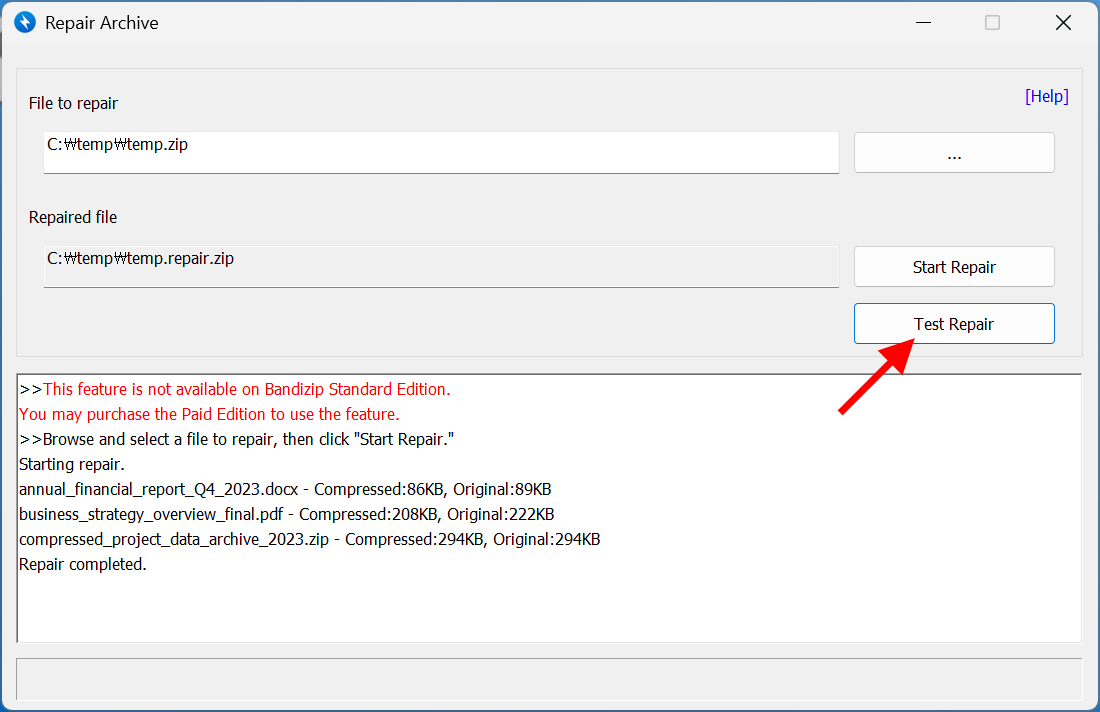The width and height of the screenshot is (1100, 712).
Task: Click the "Repair completed." log line
Action: point(83,565)
